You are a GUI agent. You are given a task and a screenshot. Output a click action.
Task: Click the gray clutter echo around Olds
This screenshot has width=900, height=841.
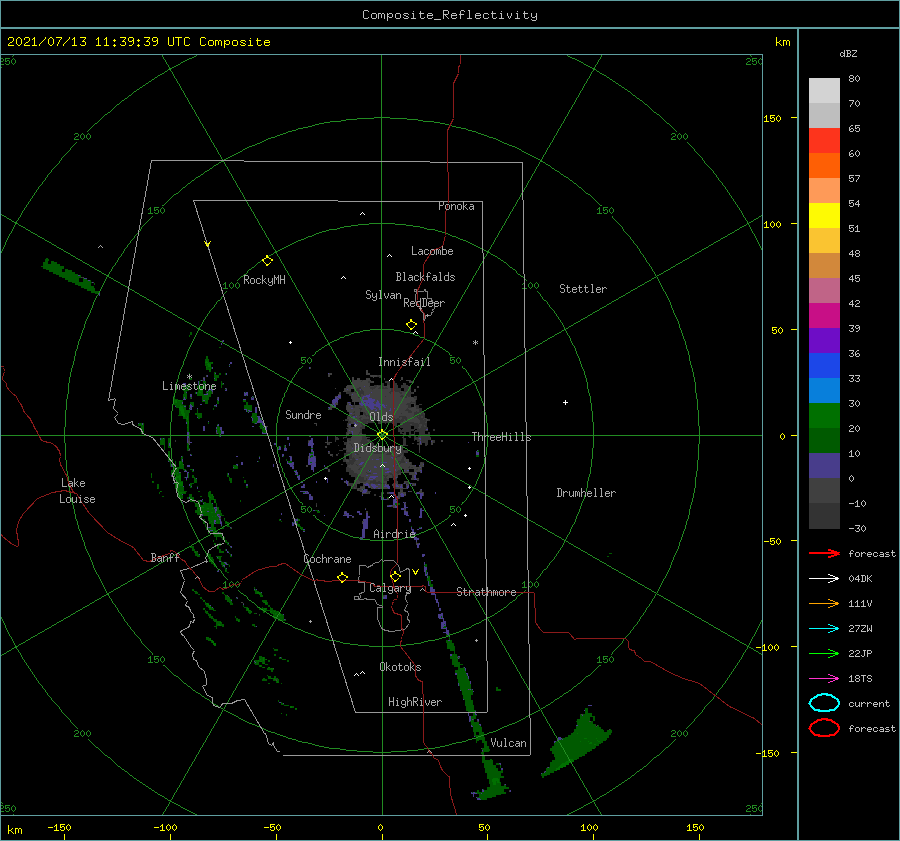coord(386,434)
